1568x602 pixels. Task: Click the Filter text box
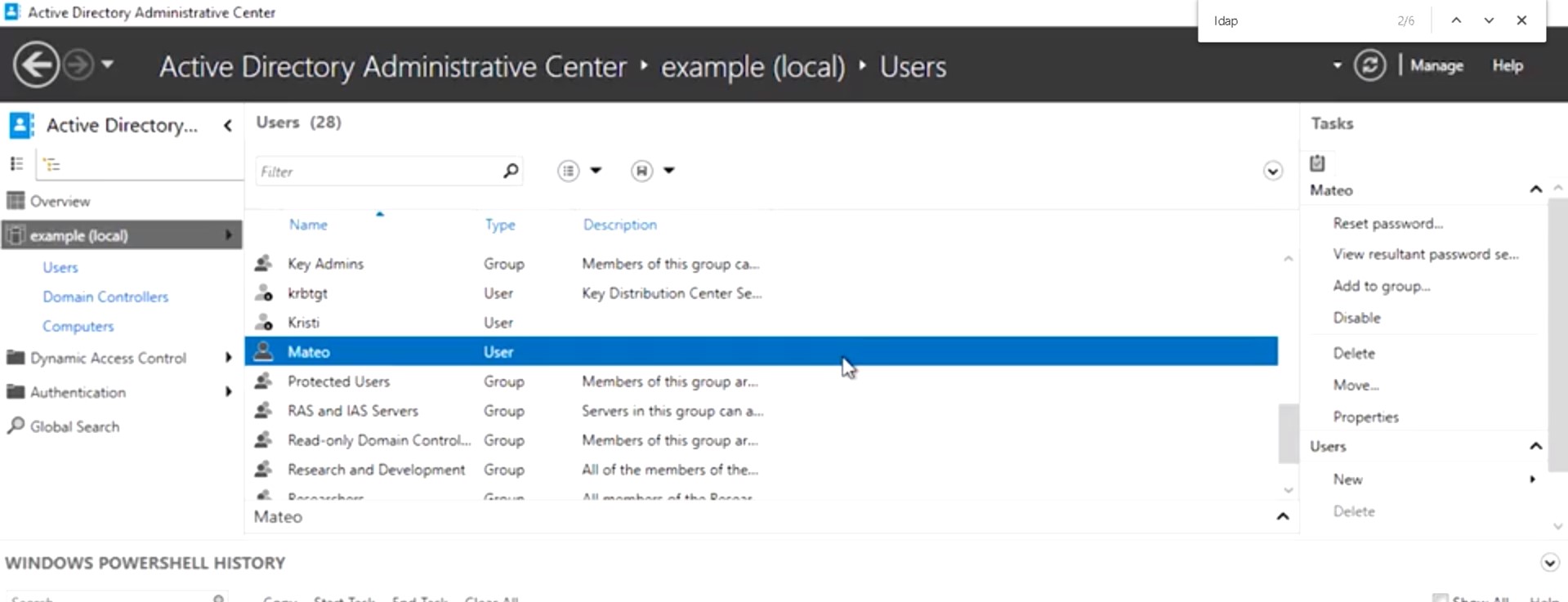click(379, 172)
